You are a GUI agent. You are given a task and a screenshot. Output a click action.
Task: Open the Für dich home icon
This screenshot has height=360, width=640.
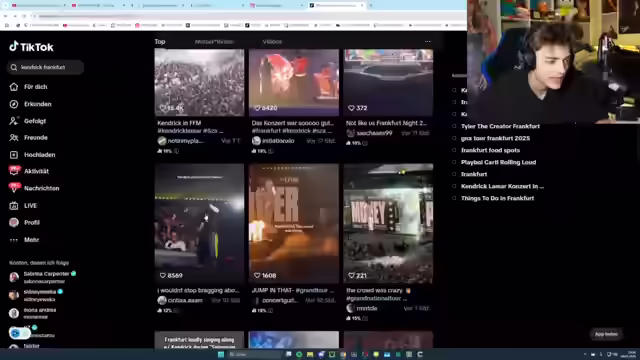[x=14, y=87]
